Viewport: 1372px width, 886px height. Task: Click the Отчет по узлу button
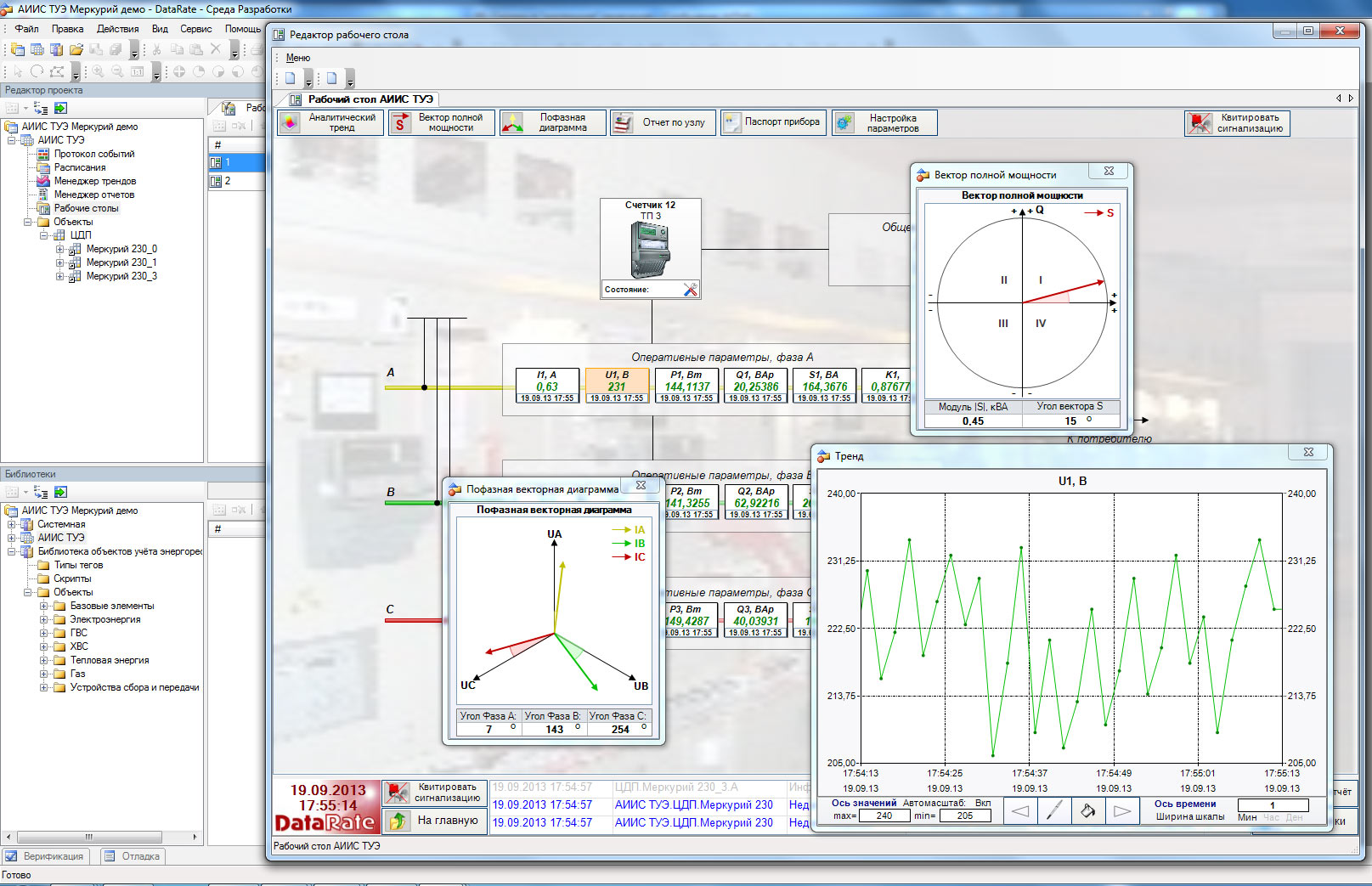[x=663, y=123]
